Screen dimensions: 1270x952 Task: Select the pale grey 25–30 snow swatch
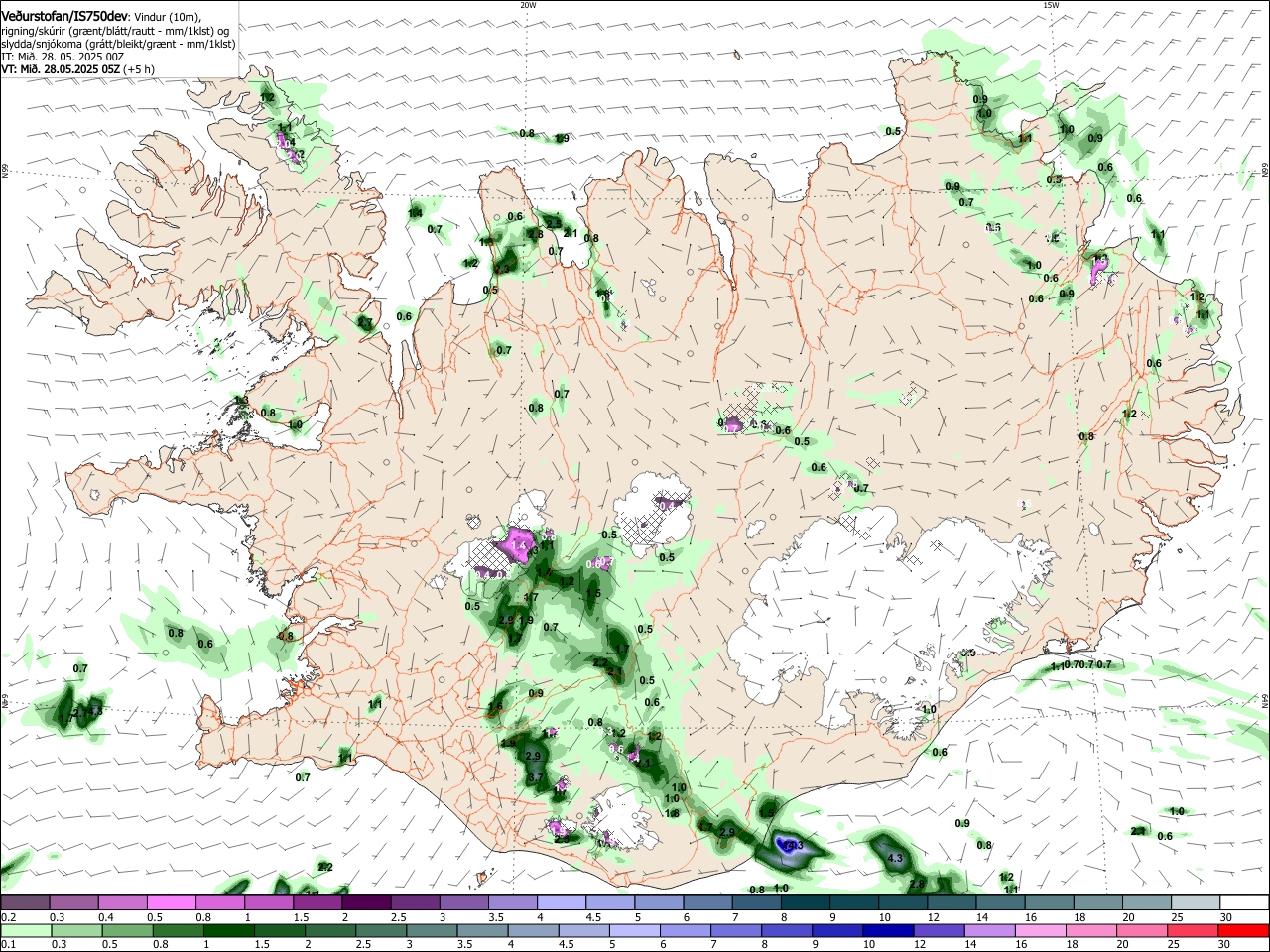click(x=1196, y=903)
